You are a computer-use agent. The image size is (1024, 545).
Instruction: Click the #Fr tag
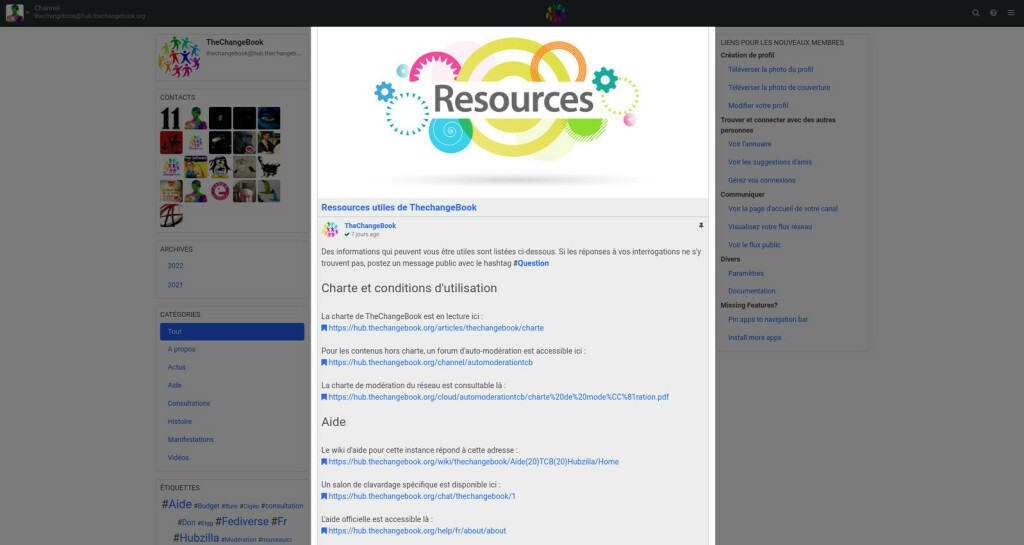click(279, 522)
